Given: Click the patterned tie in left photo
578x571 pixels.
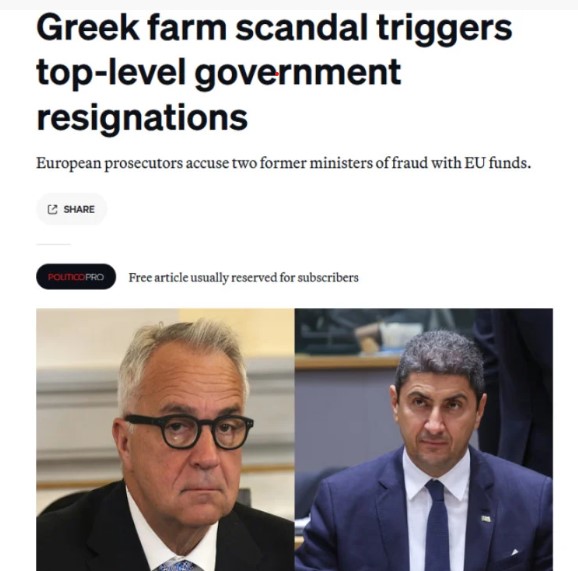Looking at the screenshot, I should pos(178,566).
